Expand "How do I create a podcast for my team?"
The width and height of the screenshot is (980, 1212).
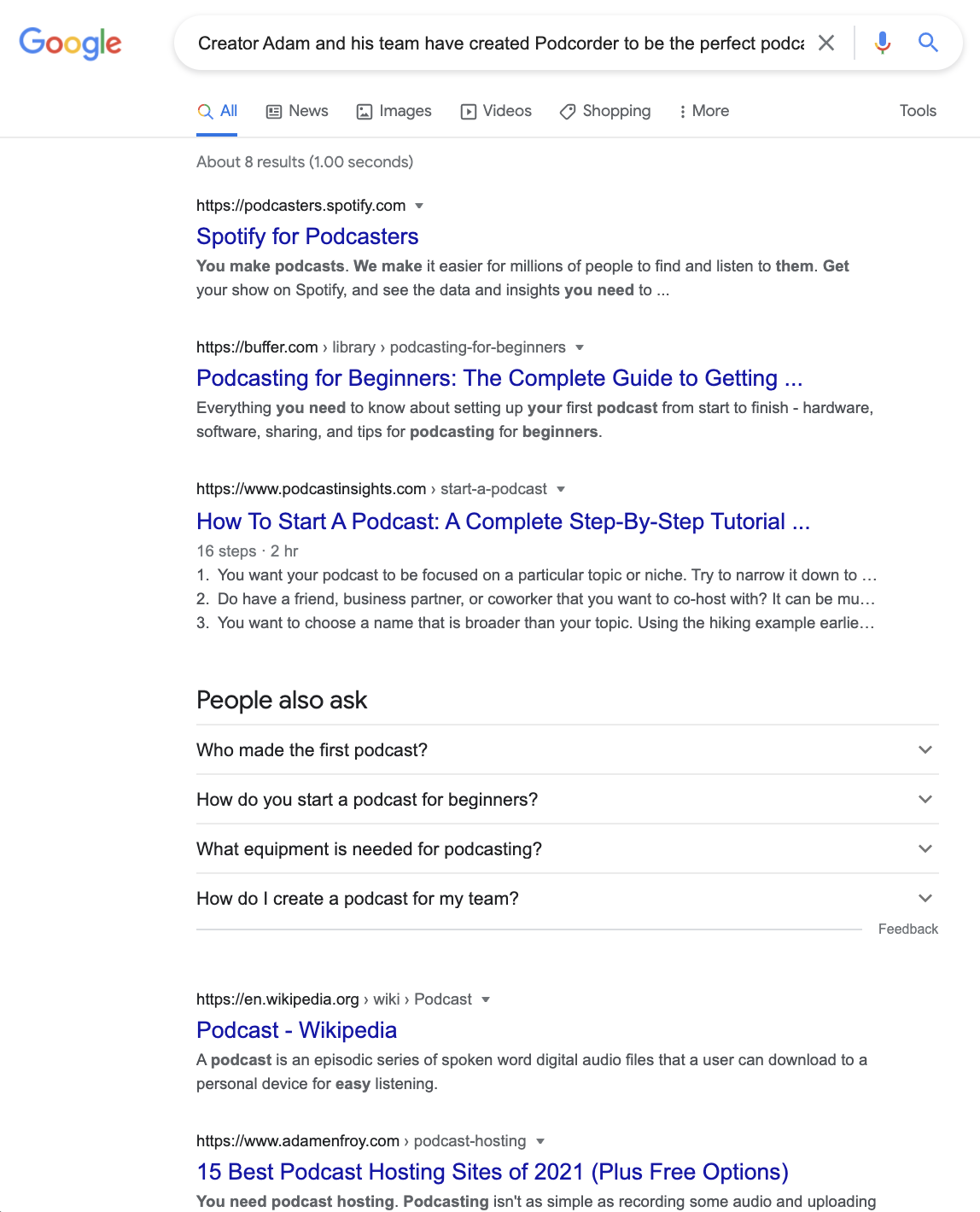(567, 899)
